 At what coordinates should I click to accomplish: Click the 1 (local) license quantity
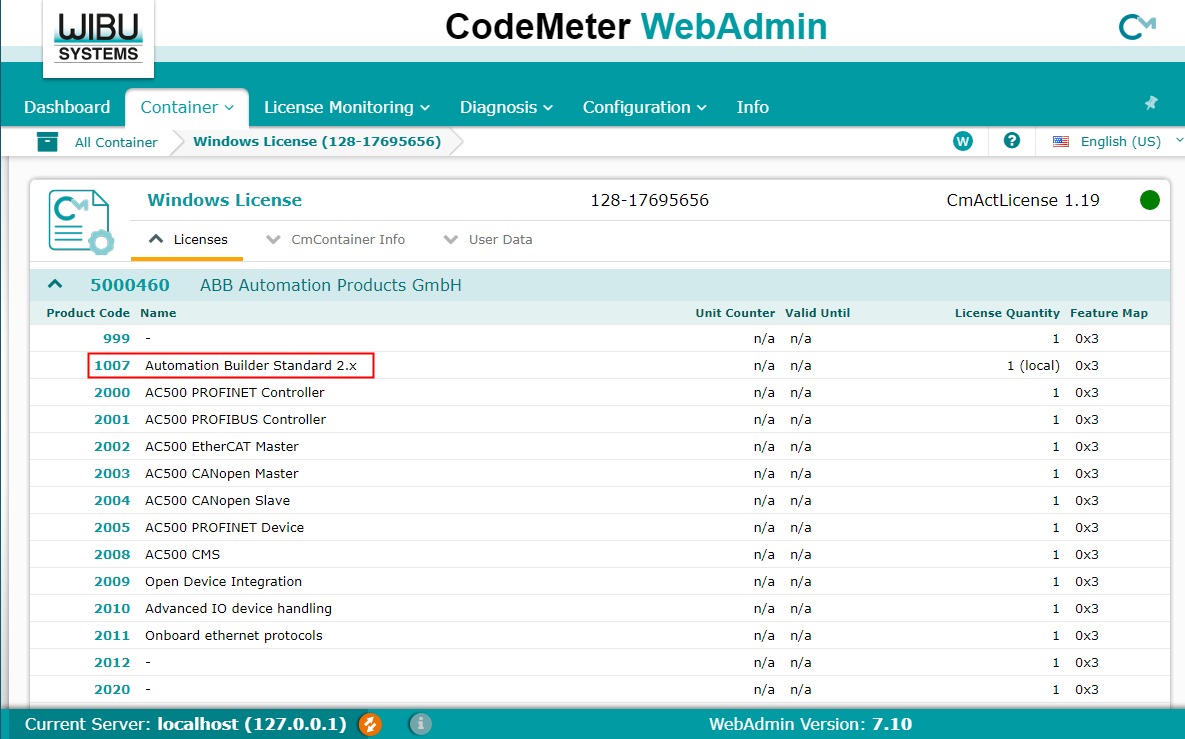pyautogui.click(x=1033, y=366)
